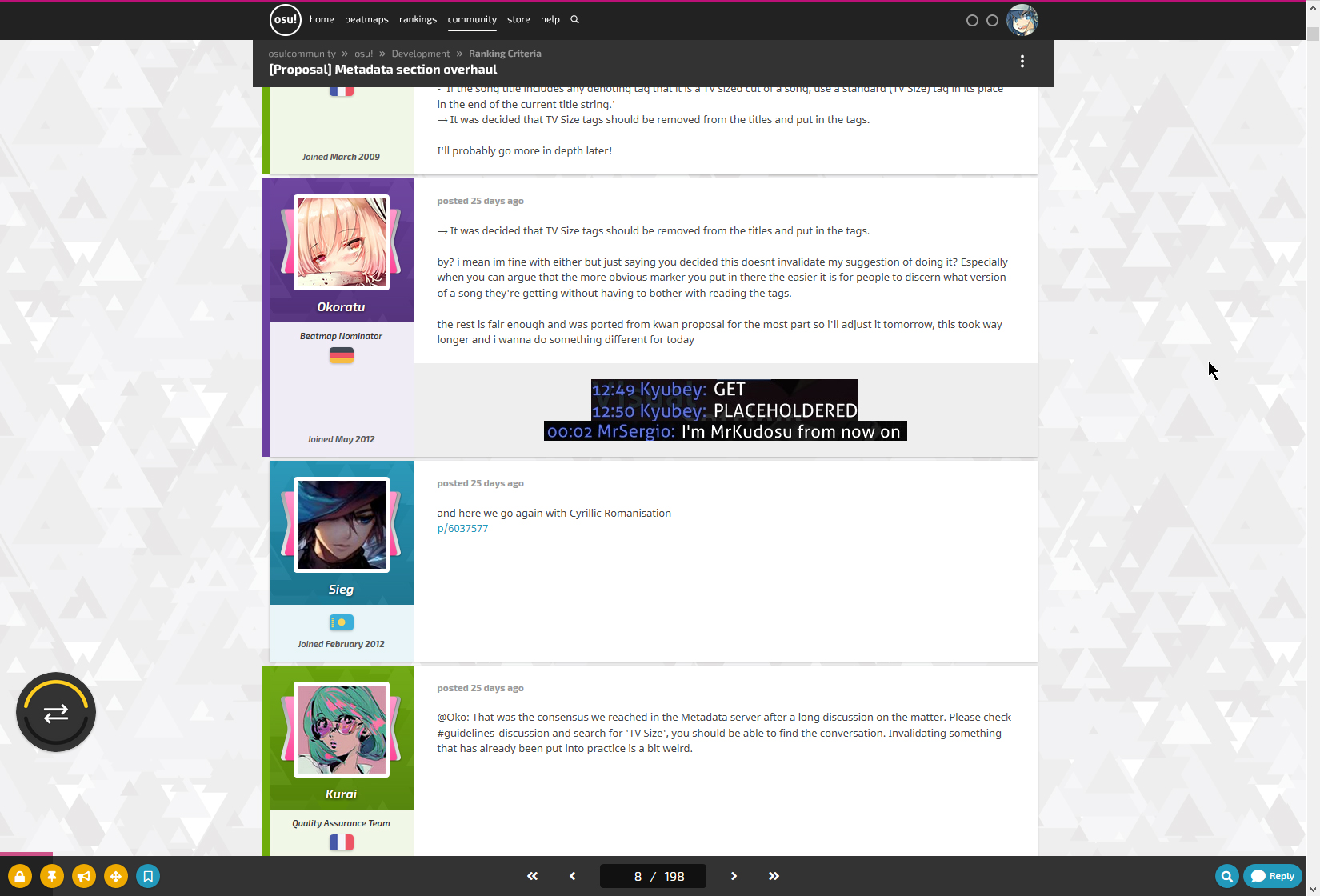Go to next post arrow
This screenshot has width=1320, height=896.
click(x=734, y=876)
